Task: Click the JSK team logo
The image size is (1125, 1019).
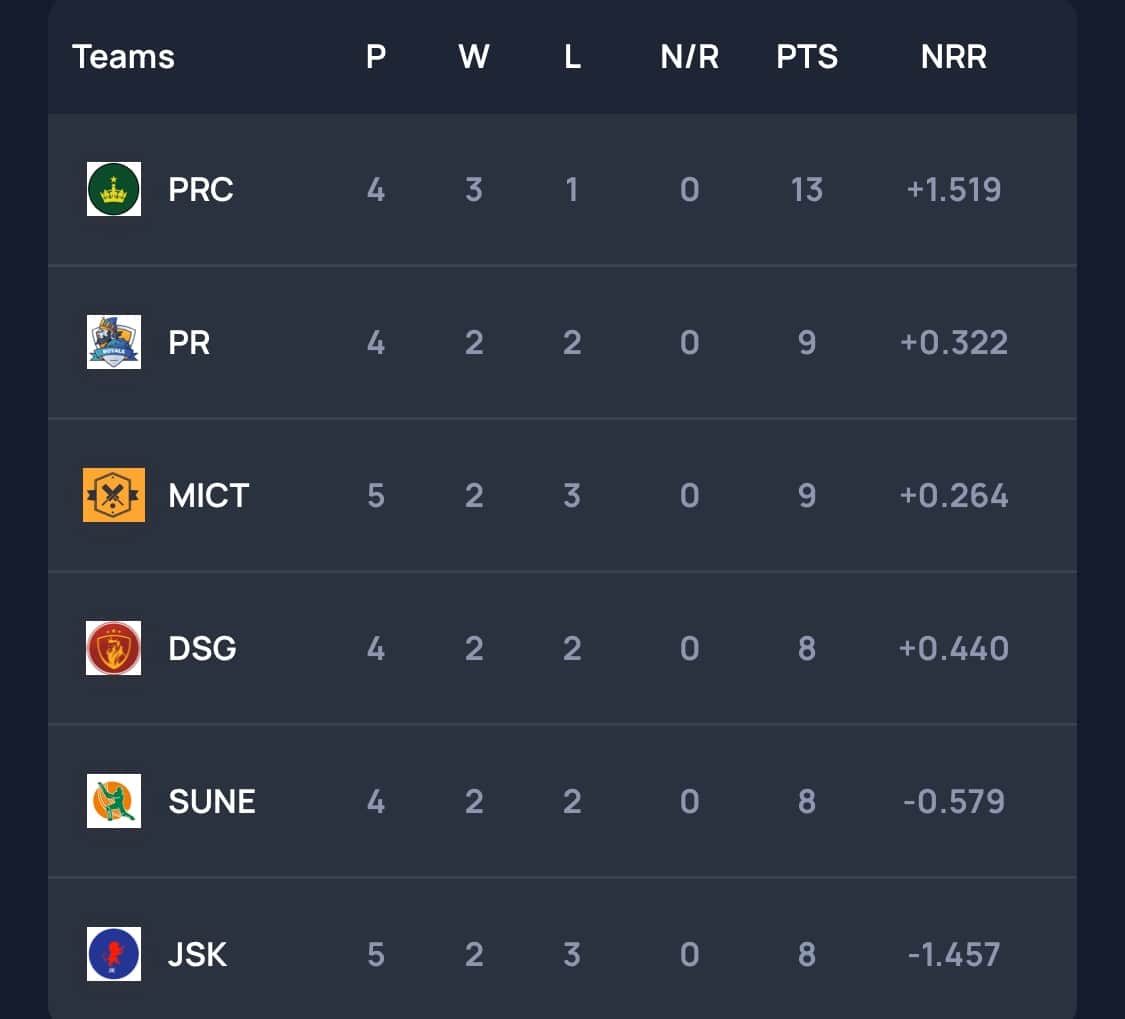Action: point(114,954)
